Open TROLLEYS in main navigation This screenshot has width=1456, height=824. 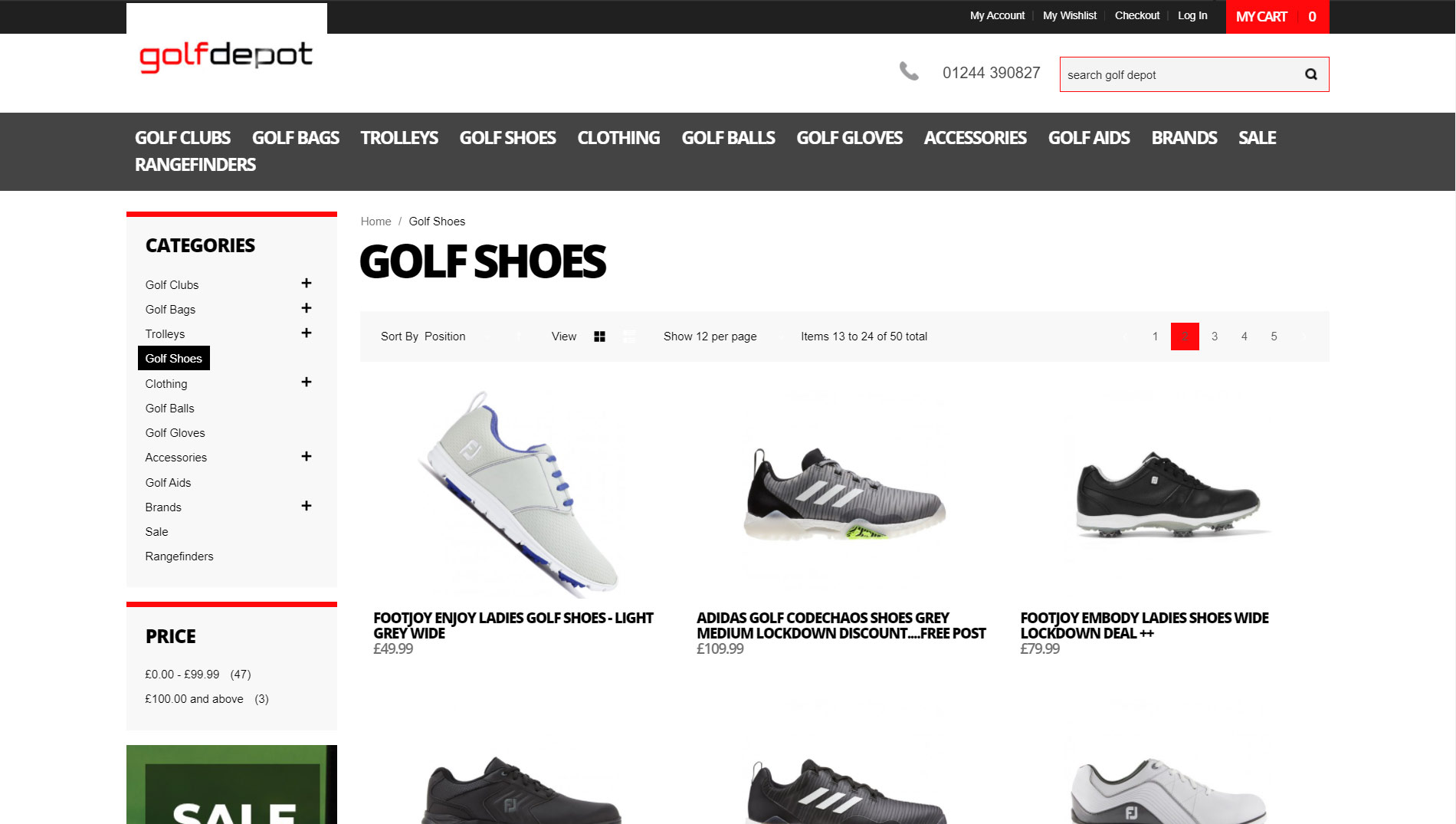pyautogui.click(x=399, y=138)
